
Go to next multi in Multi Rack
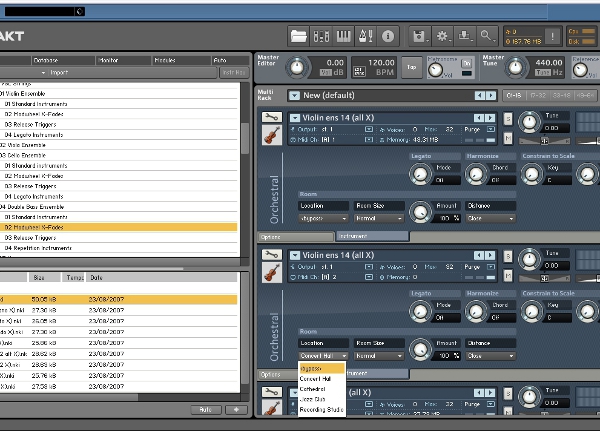(491, 95)
